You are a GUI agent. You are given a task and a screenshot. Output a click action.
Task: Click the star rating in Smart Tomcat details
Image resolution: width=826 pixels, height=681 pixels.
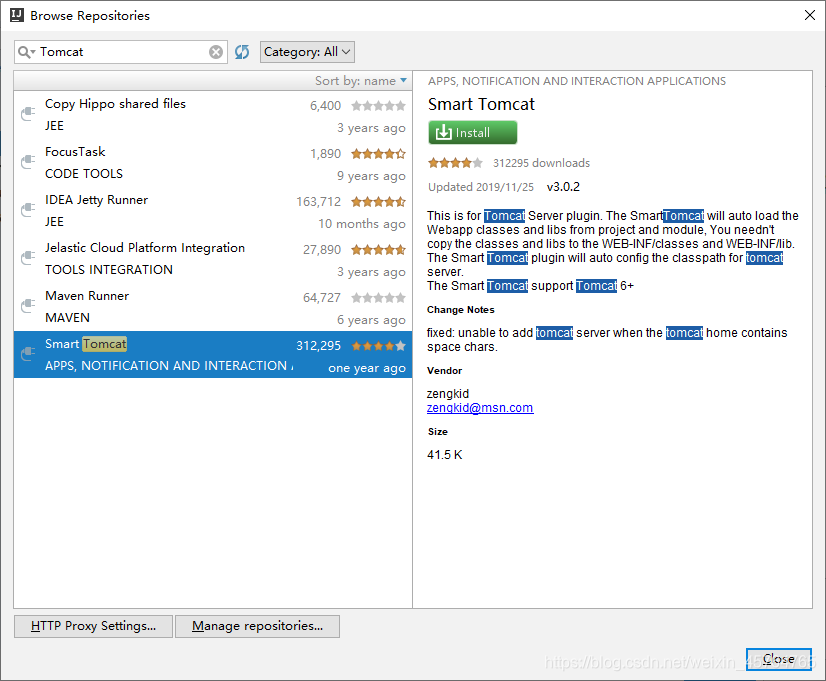tap(455, 163)
